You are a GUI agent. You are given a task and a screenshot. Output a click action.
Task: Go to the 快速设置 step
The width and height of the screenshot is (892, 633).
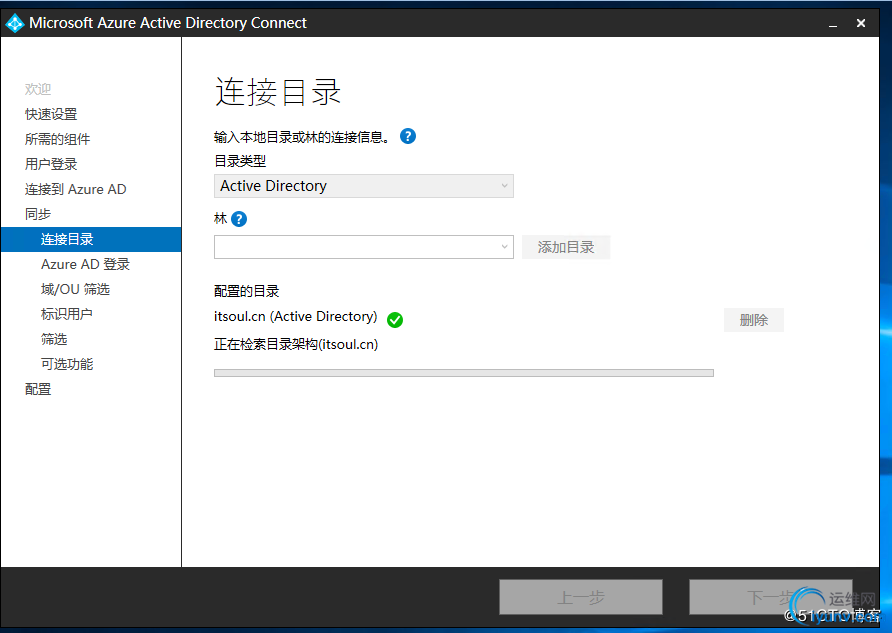(51, 114)
